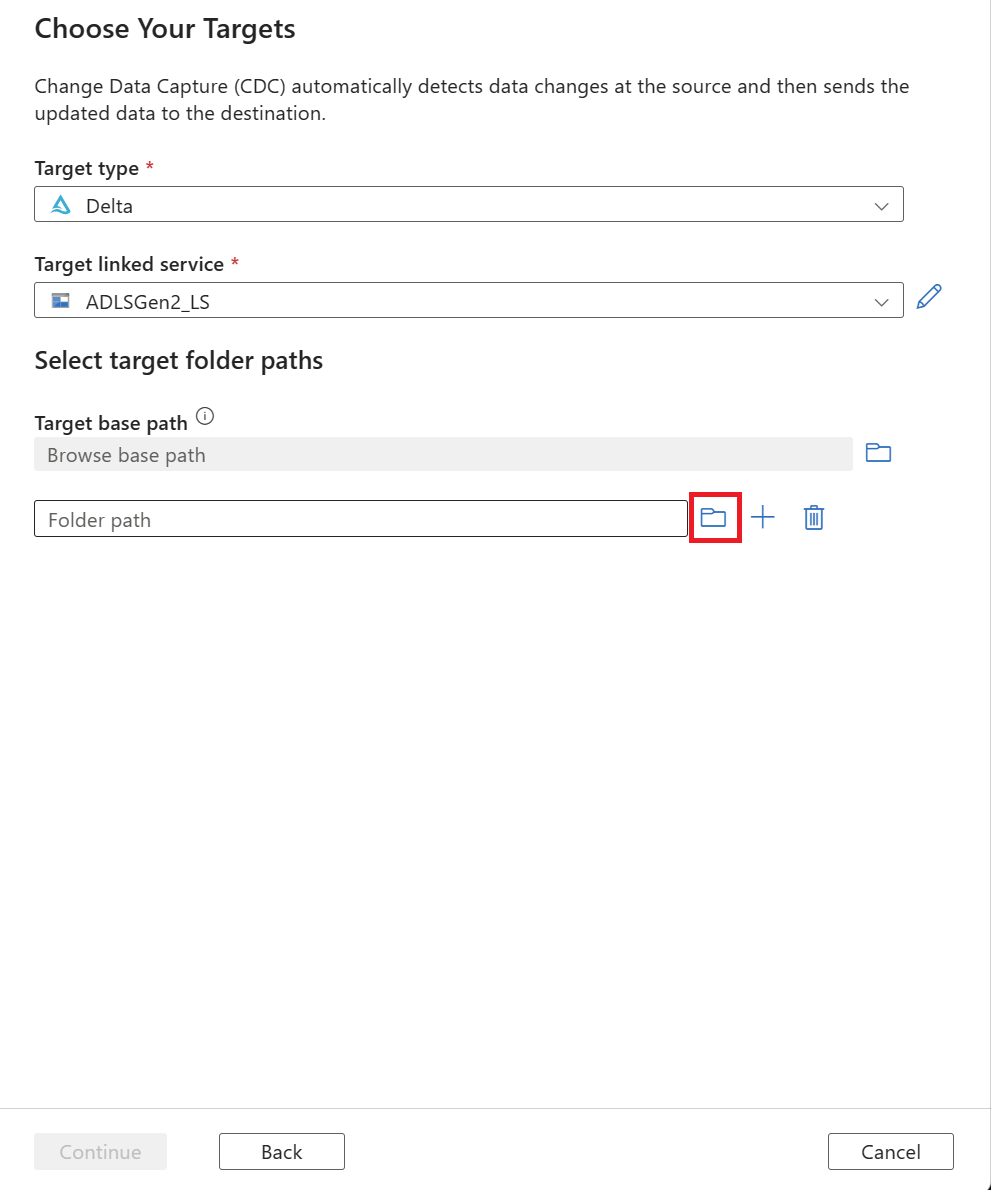Go back with the Back button
This screenshot has width=991, height=1190.
[x=281, y=1151]
